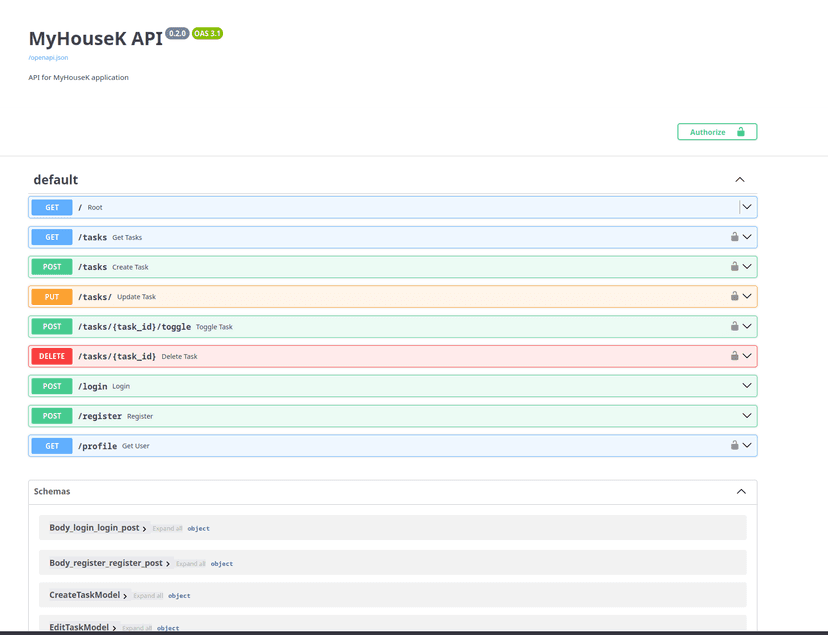
Task: Open the CreateTaskModel schema
Action: point(85,595)
